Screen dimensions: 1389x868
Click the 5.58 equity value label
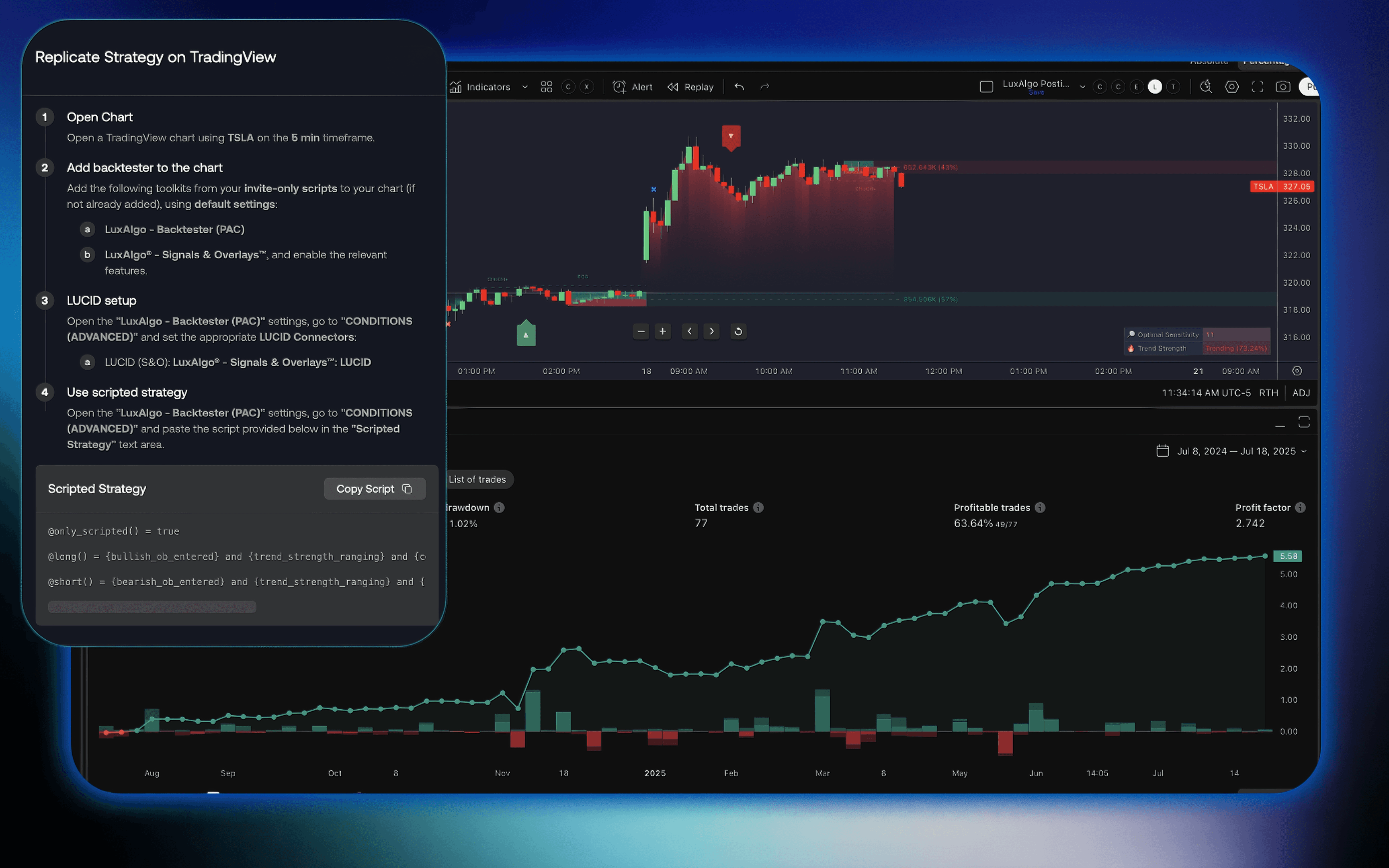tap(1287, 556)
